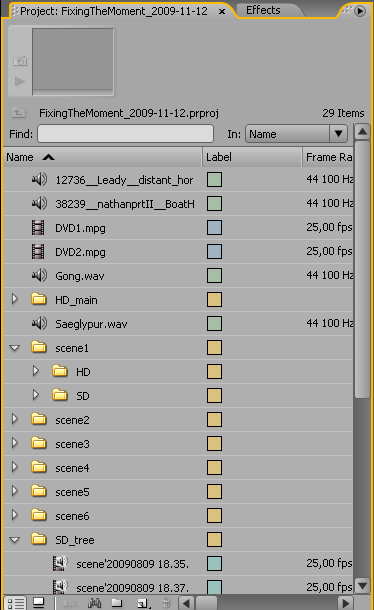The width and height of the screenshot is (374, 610).
Task: Play the thumbnail preview
Action: coord(19,81)
